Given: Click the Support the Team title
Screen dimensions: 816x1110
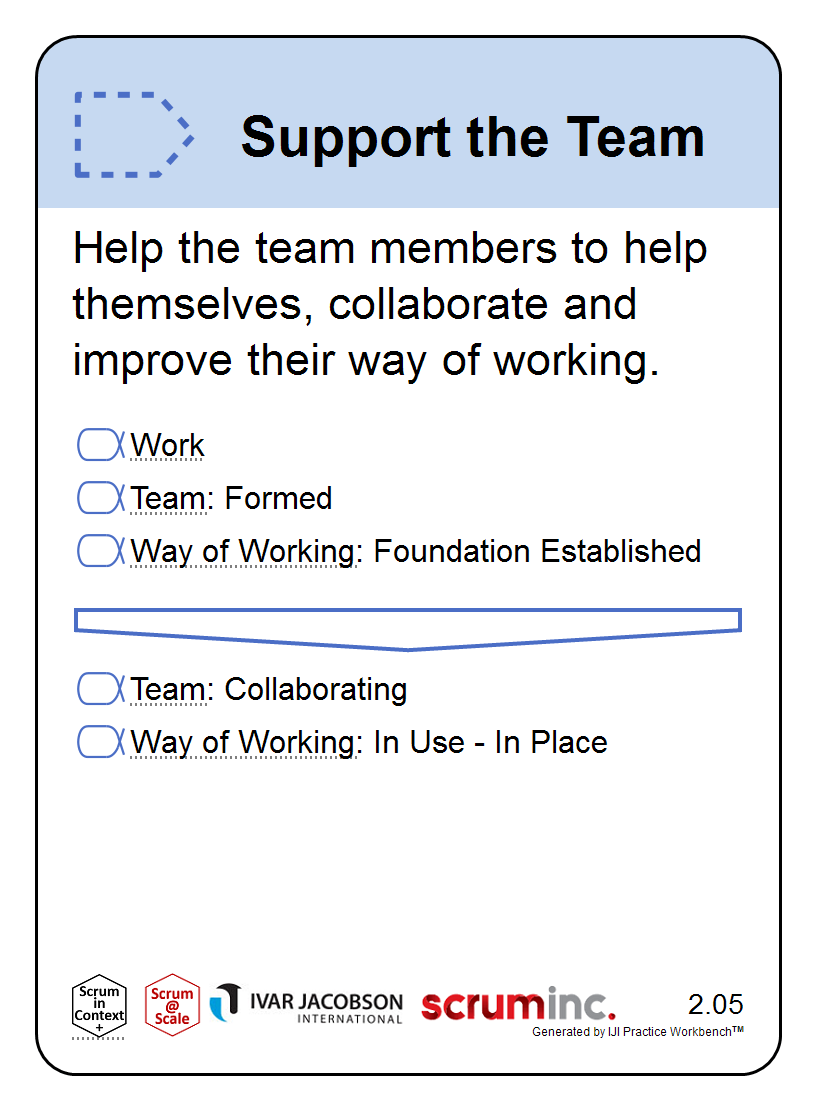Looking at the screenshot, I should coord(472,137).
